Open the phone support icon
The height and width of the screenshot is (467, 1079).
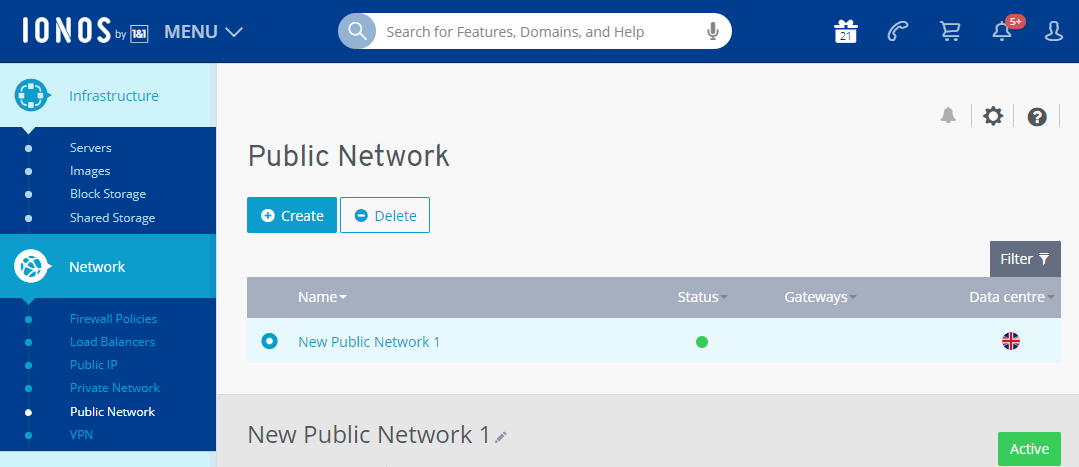[897, 32]
